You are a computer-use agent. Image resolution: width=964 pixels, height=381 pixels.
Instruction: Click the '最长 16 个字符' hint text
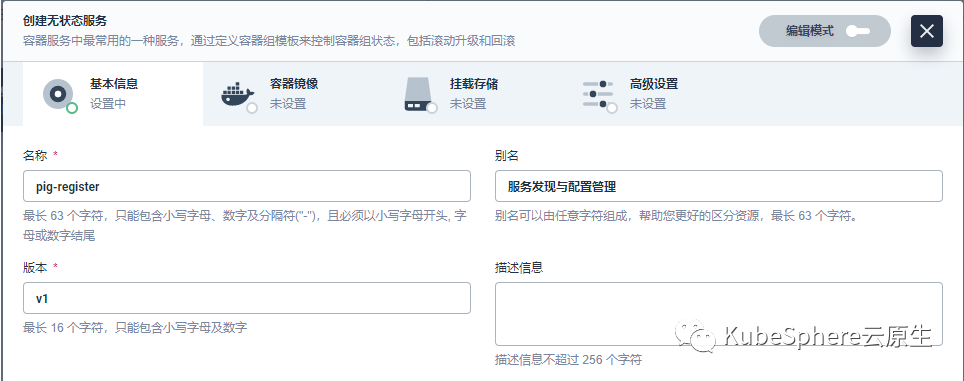pyautogui.click(x=135, y=328)
